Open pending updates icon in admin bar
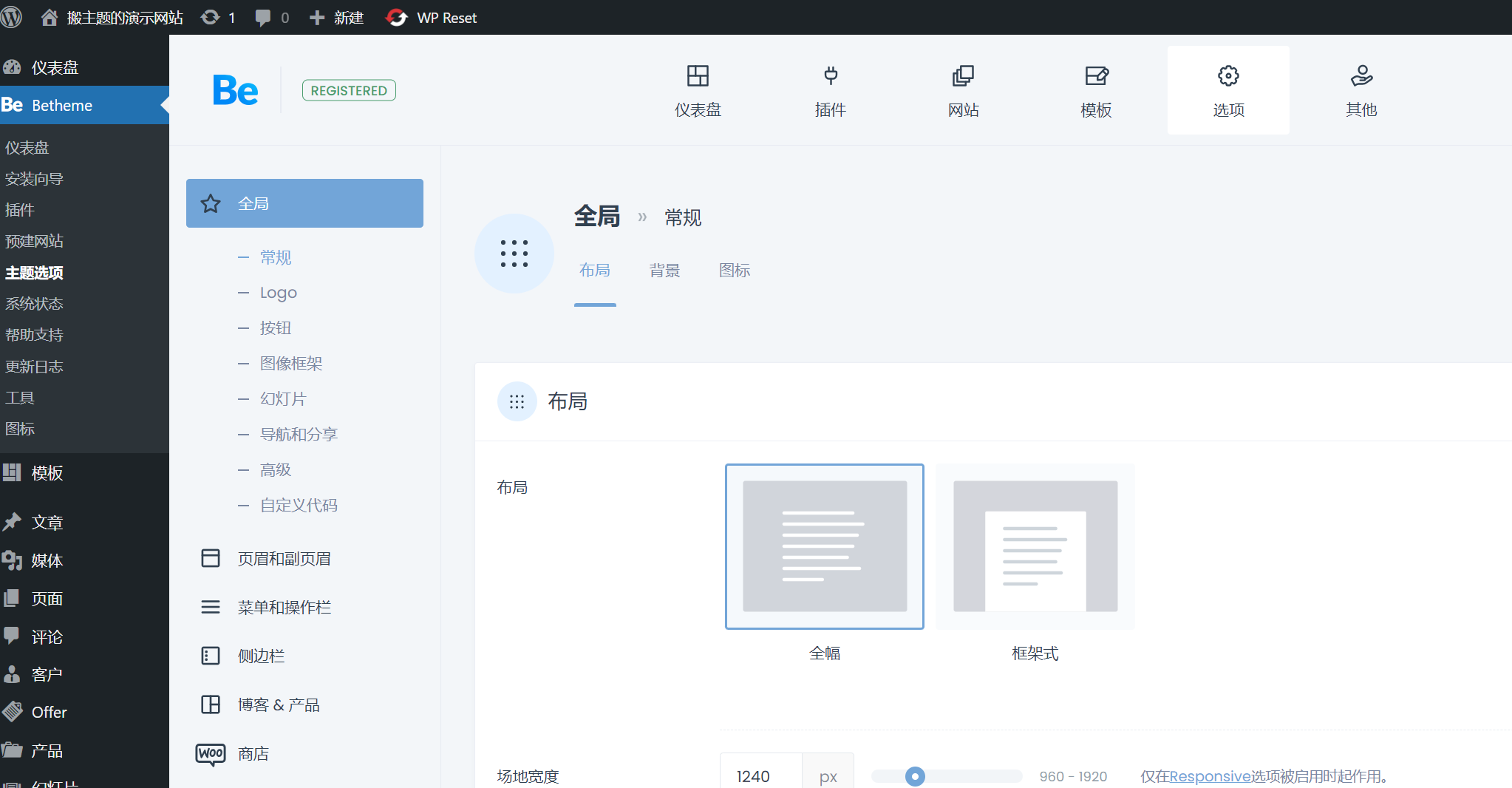The image size is (1512, 788). coord(211,17)
